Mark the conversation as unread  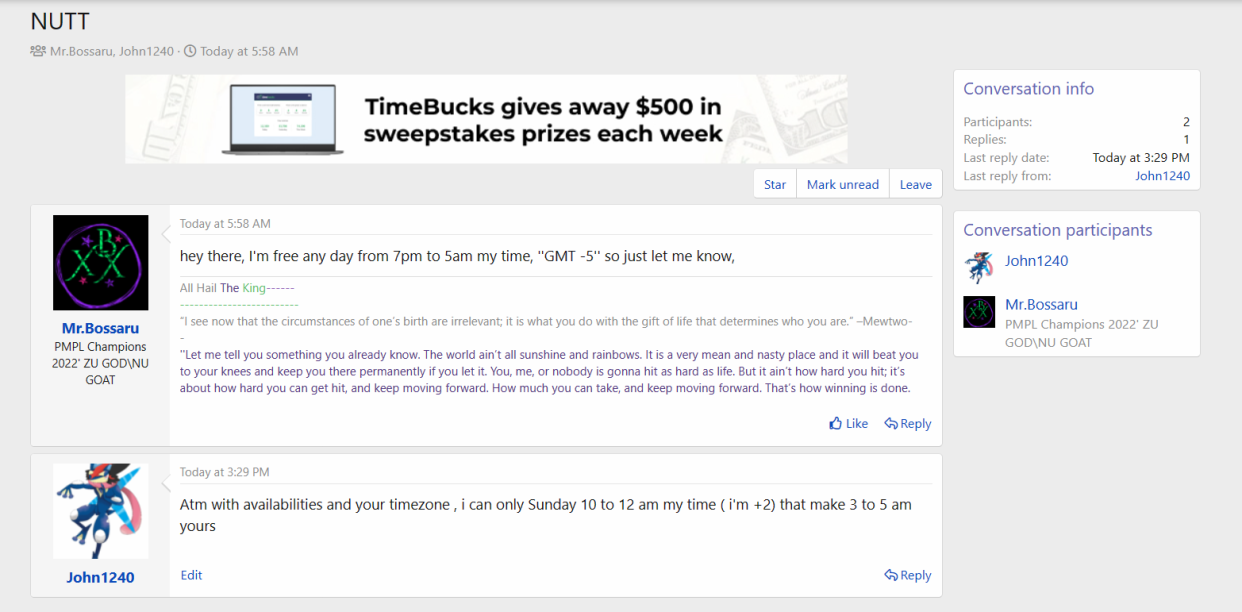842,184
